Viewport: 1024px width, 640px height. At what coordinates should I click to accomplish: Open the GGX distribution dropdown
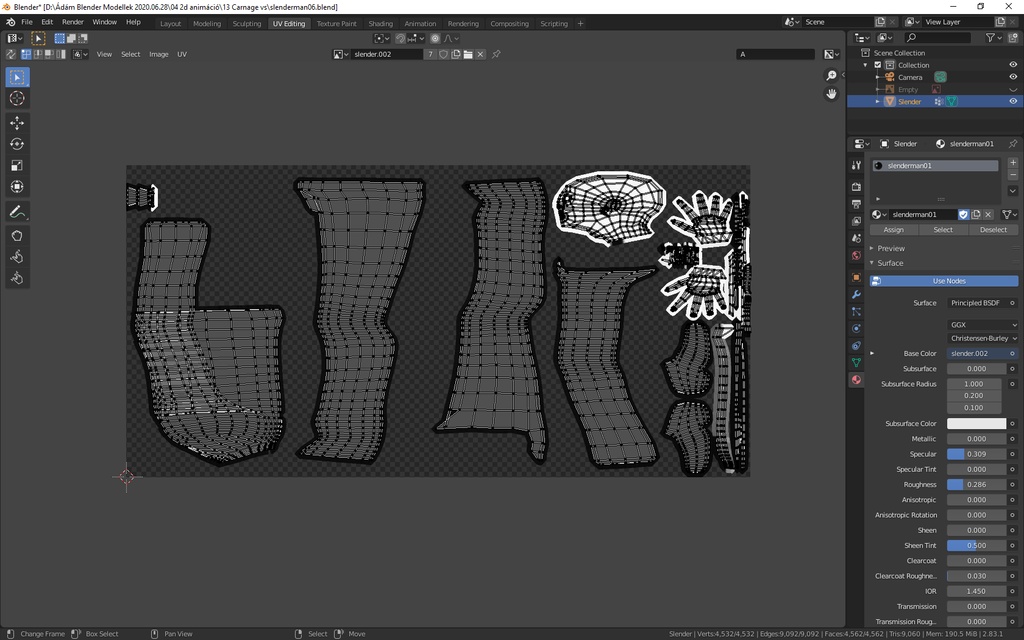click(982, 325)
